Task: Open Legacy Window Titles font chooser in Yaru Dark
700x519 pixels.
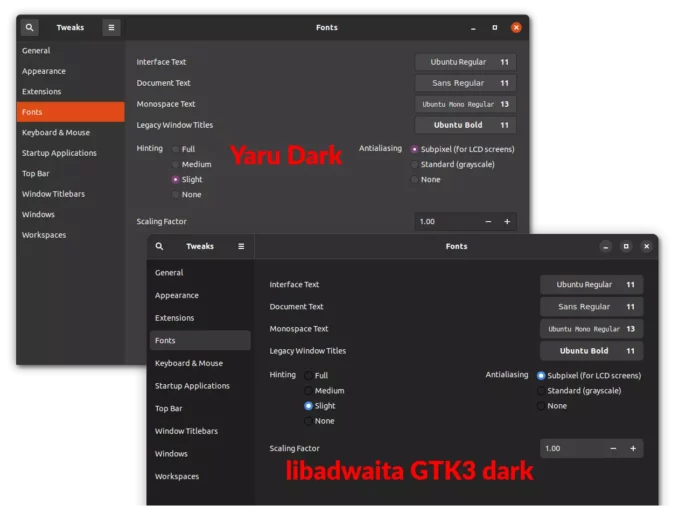Action: (466, 125)
